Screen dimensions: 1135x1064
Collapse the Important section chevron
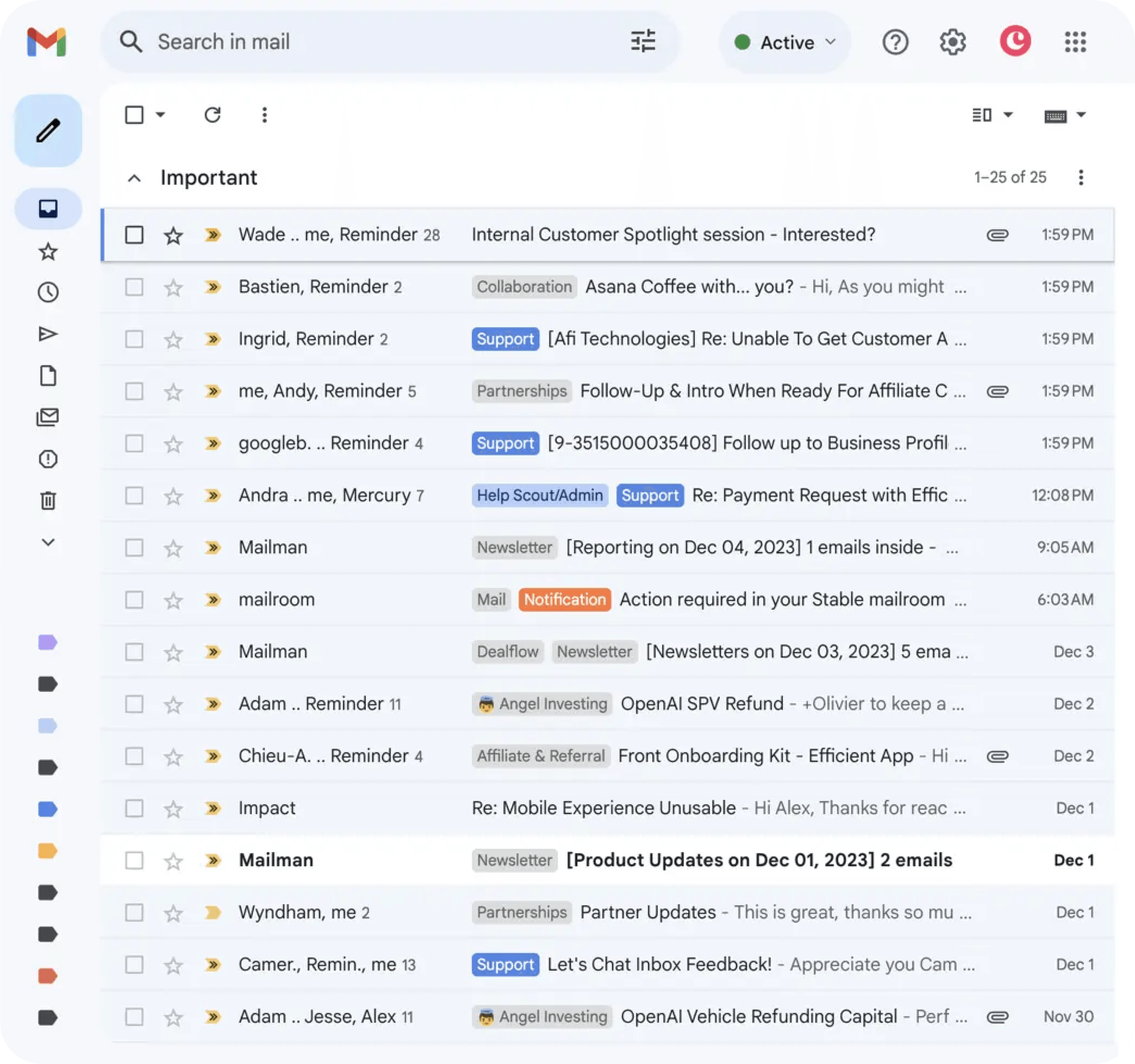tap(134, 178)
